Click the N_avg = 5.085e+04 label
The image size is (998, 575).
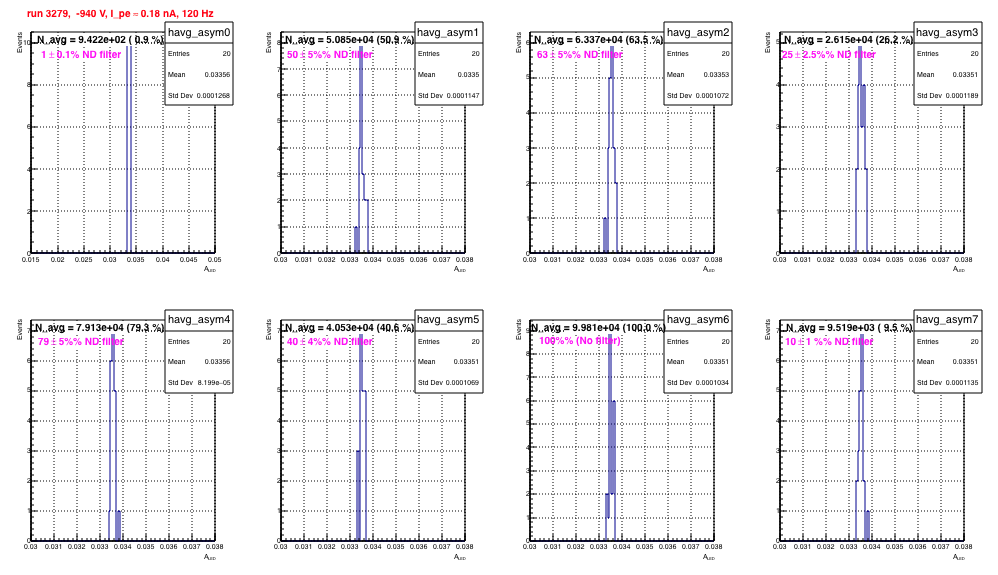pyautogui.click(x=349, y=40)
